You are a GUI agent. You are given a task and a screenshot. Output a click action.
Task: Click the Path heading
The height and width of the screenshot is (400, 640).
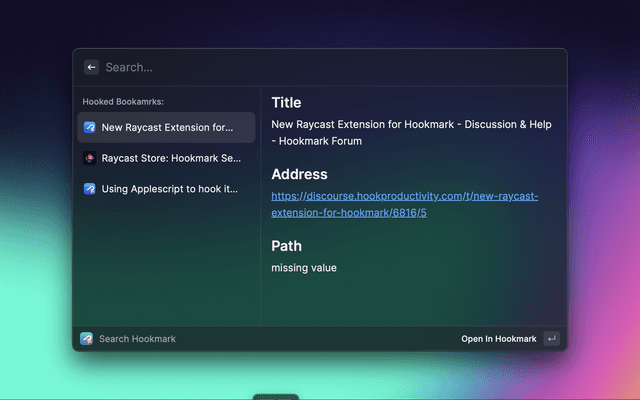click(286, 246)
